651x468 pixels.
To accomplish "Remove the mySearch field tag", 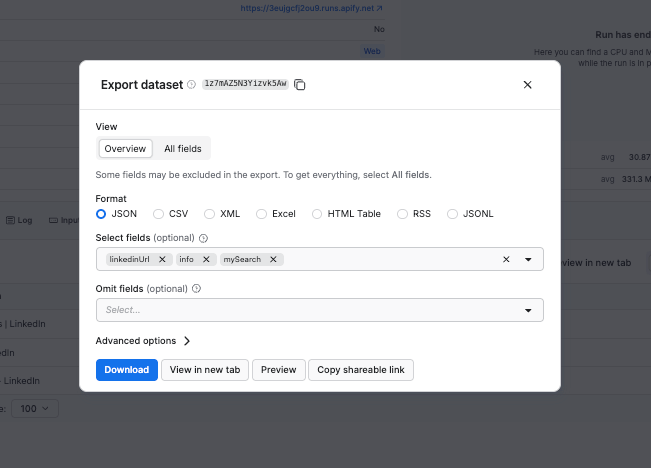I will (x=273, y=259).
